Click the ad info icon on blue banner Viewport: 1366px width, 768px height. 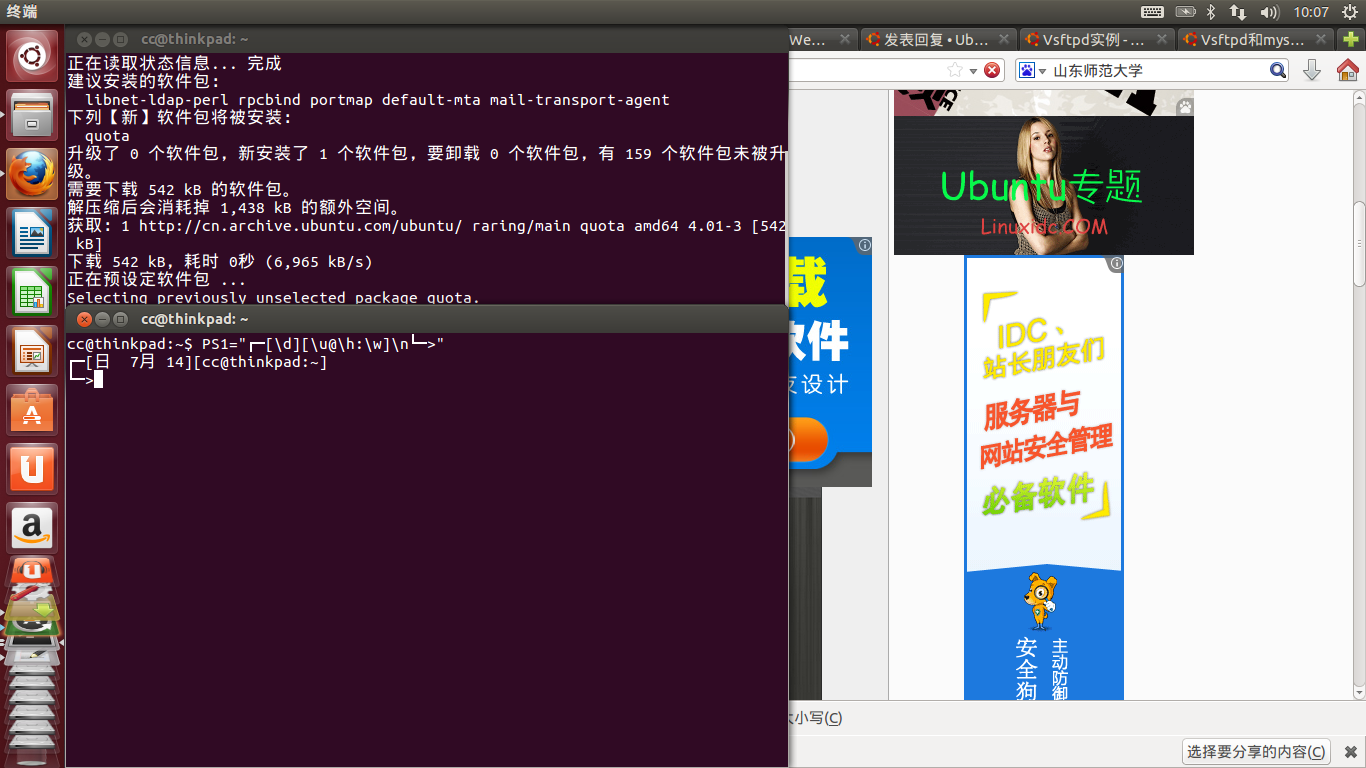pos(864,245)
